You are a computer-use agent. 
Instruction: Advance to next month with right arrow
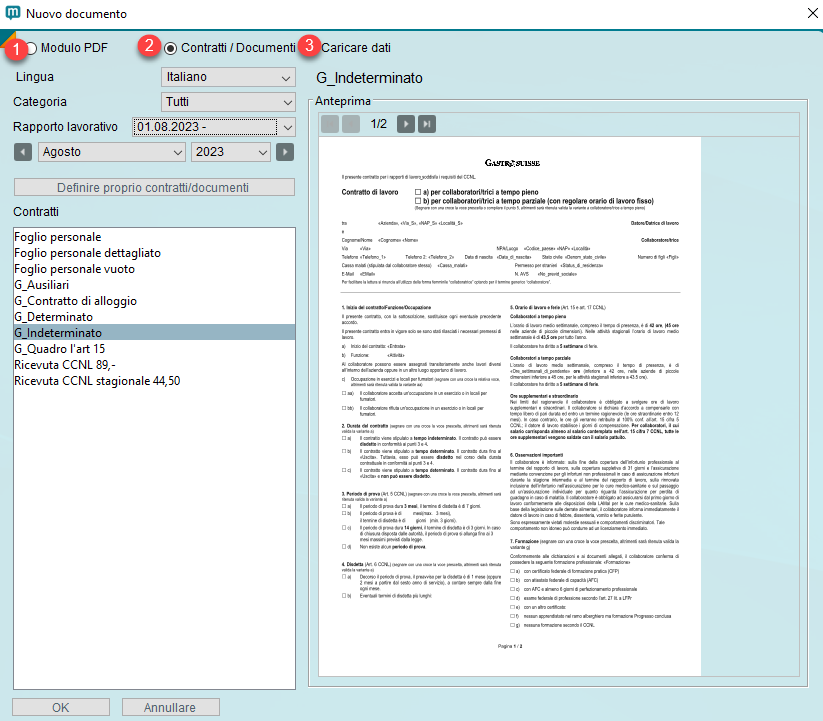(x=285, y=152)
